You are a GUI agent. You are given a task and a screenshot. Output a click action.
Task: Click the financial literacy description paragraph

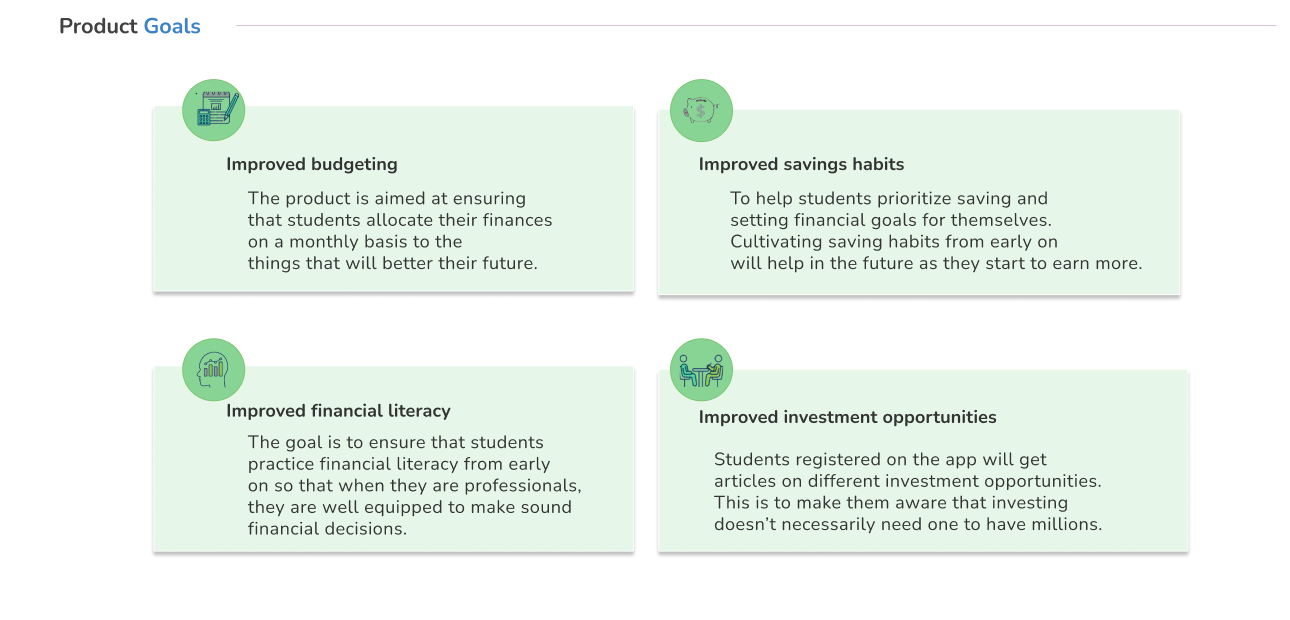415,485
